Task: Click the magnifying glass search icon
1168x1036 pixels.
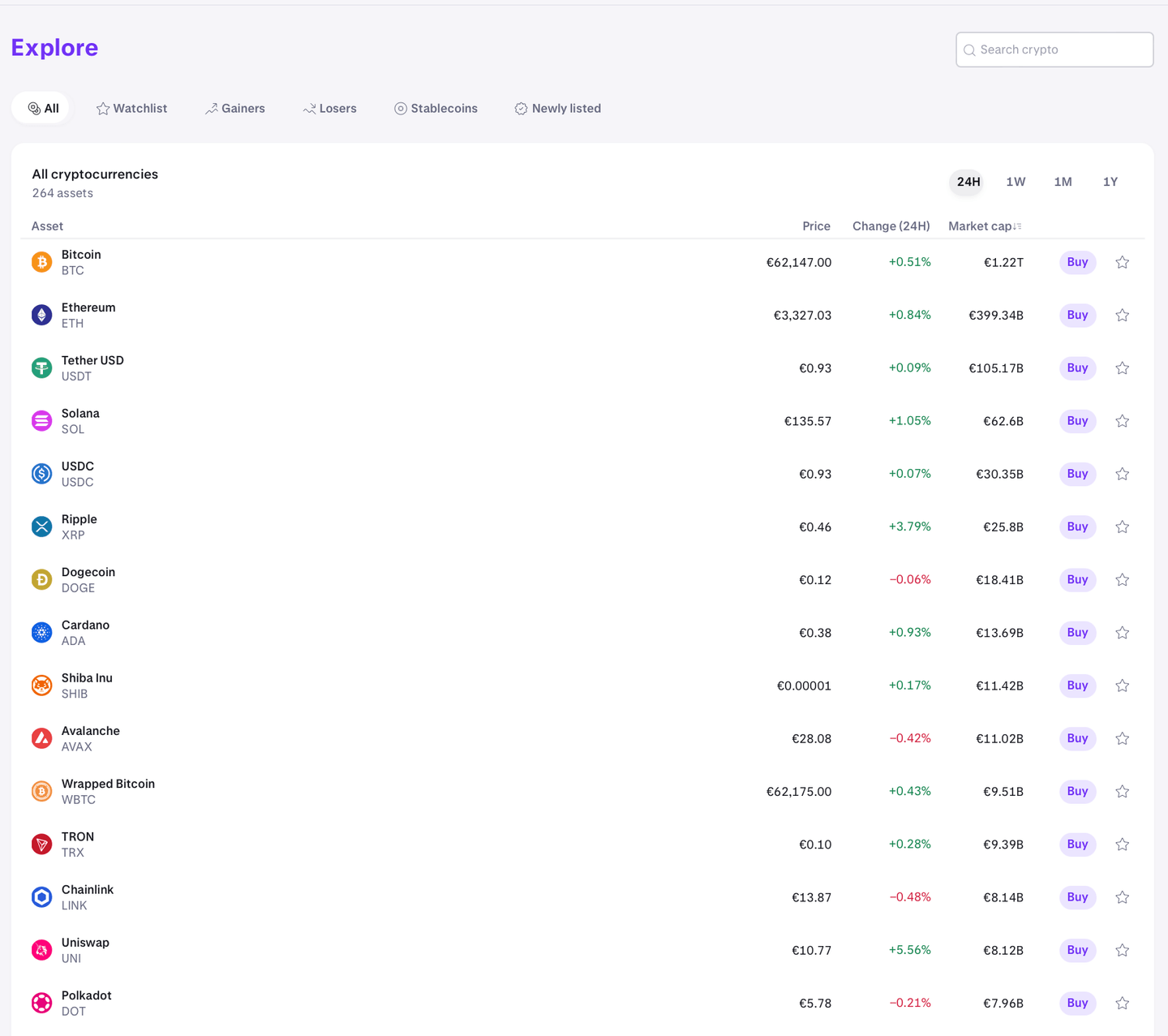Action: point(969,49)
